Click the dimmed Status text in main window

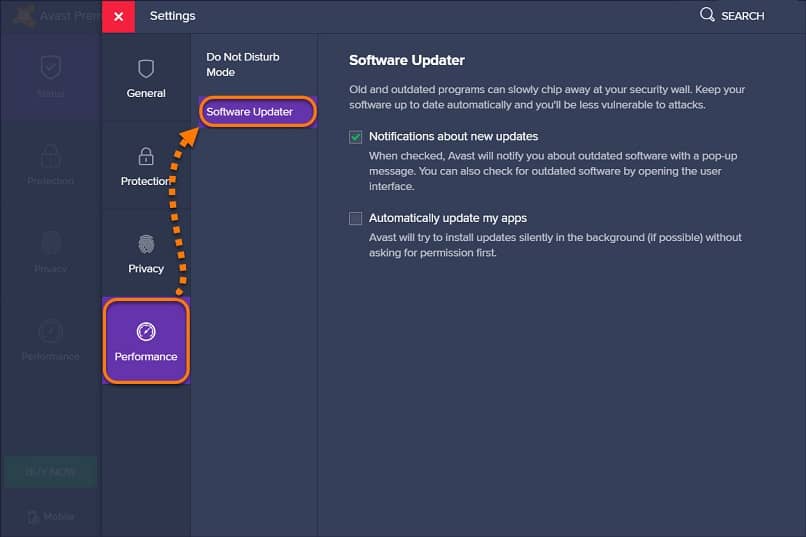coord(50,94)
